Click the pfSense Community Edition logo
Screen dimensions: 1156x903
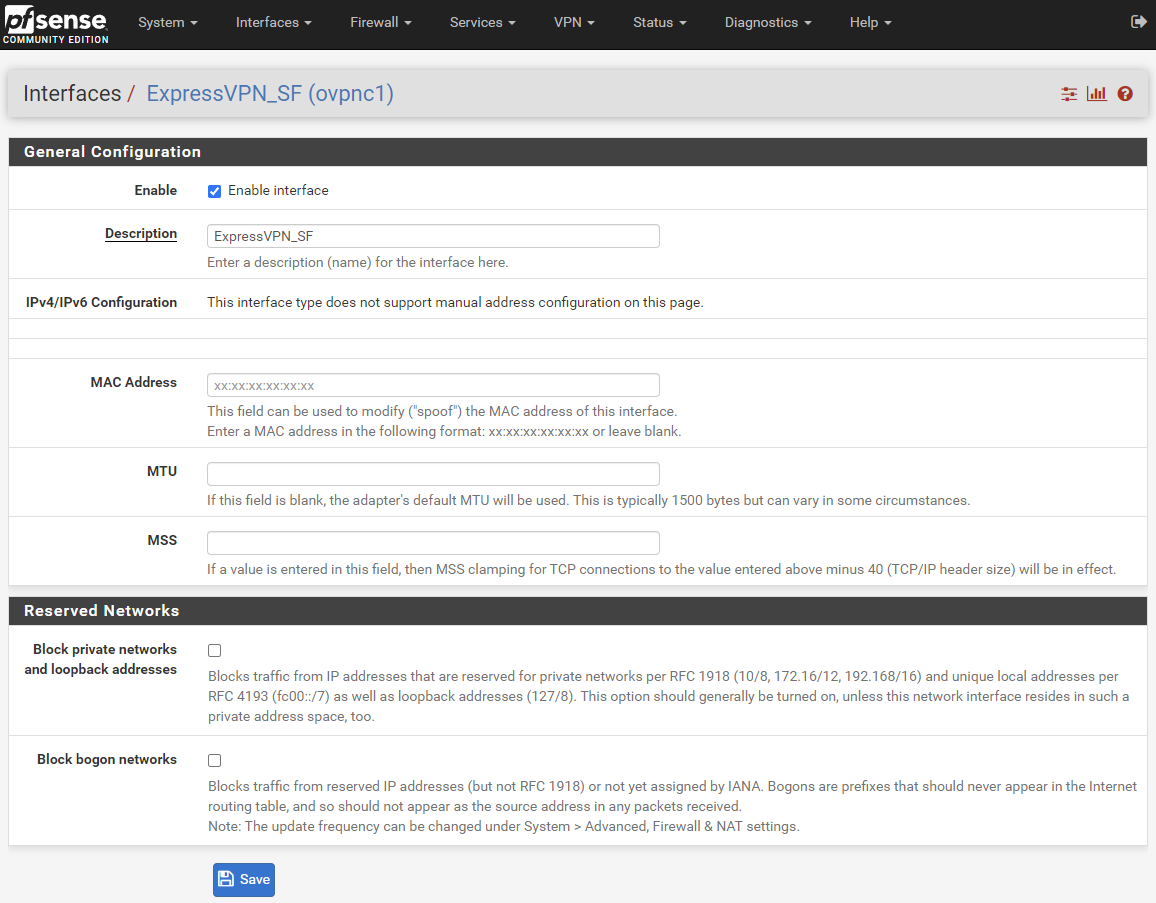(56, 24)
